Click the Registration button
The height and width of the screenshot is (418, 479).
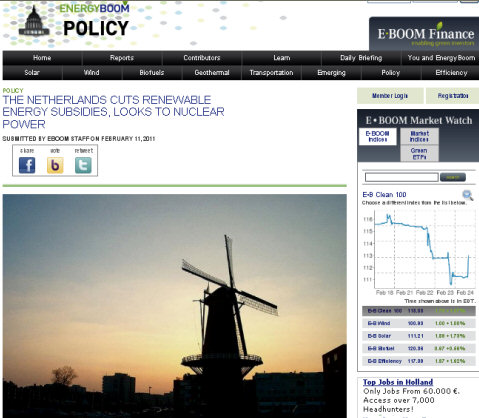click(x=453, y=96)
